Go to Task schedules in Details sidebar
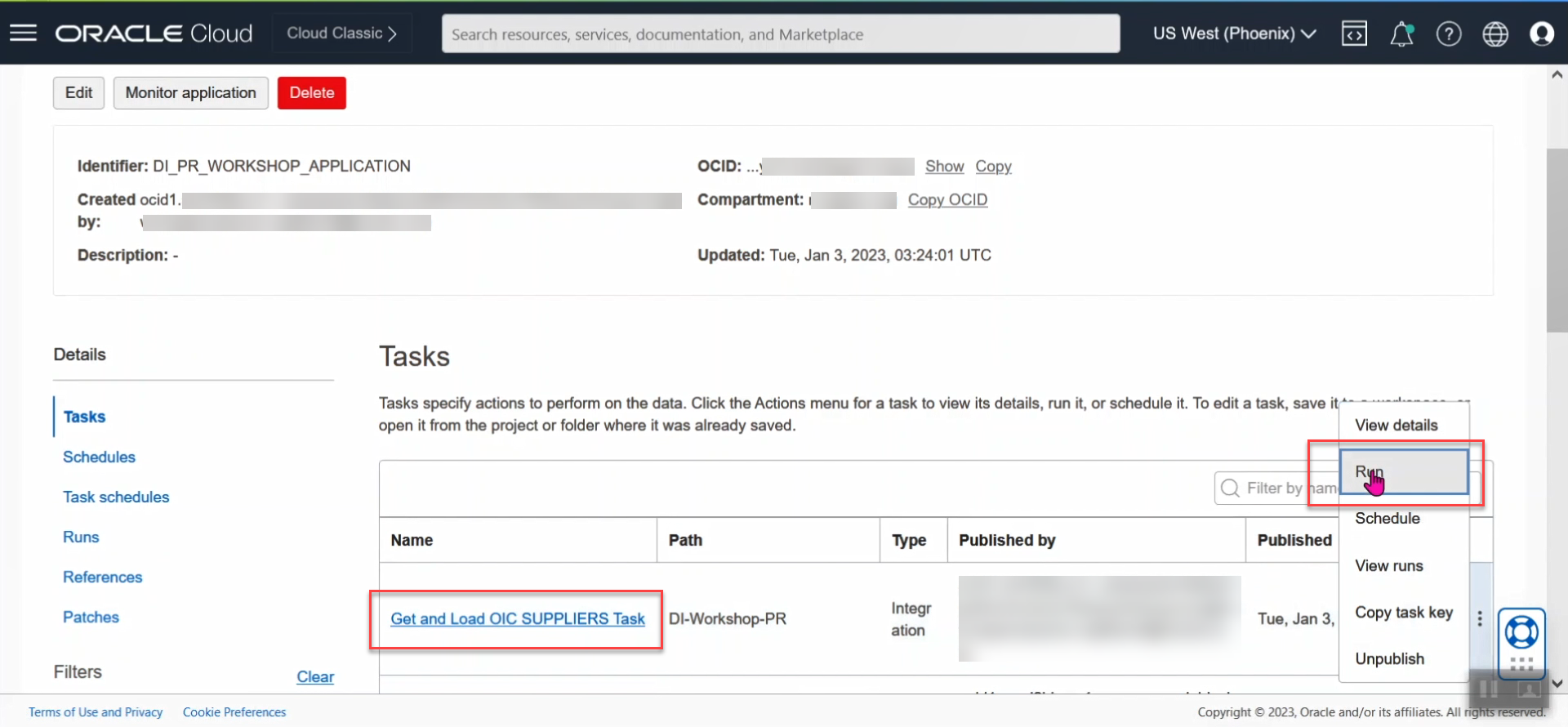The width and height of the screenshot is (1568, 727). coord(116,497)
